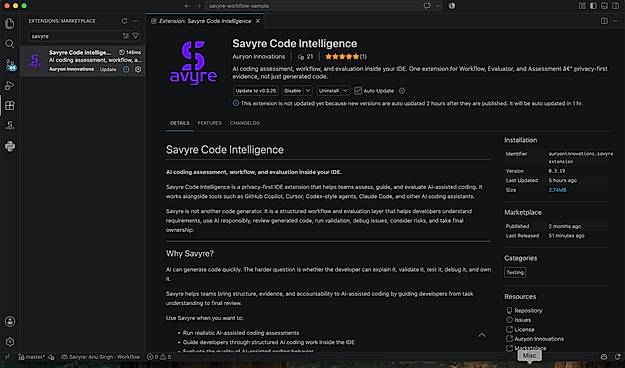Click the synchronize changes icon beside master

point(51,357)
